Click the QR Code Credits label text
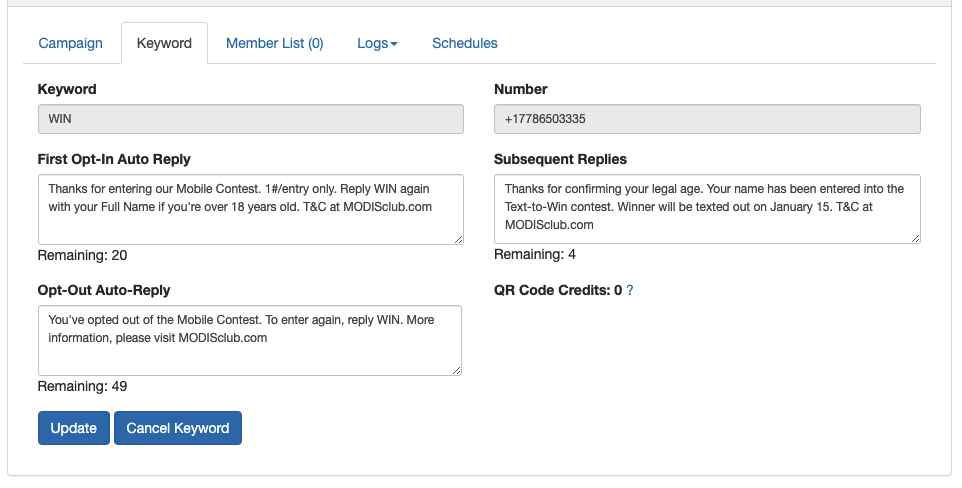Viewport: 962px width, 488px height. click(552, 290)
